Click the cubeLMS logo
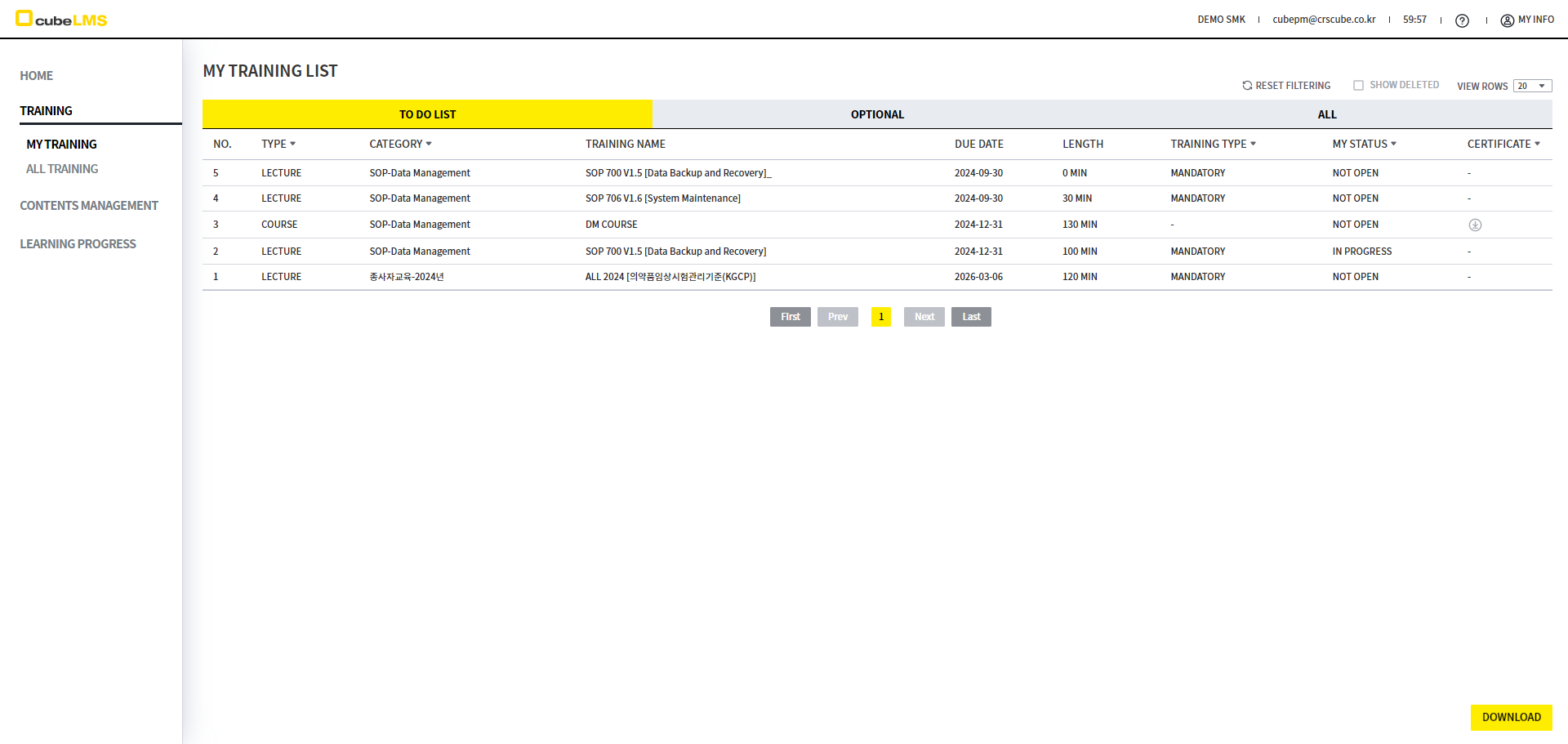 tap(61, 20)
